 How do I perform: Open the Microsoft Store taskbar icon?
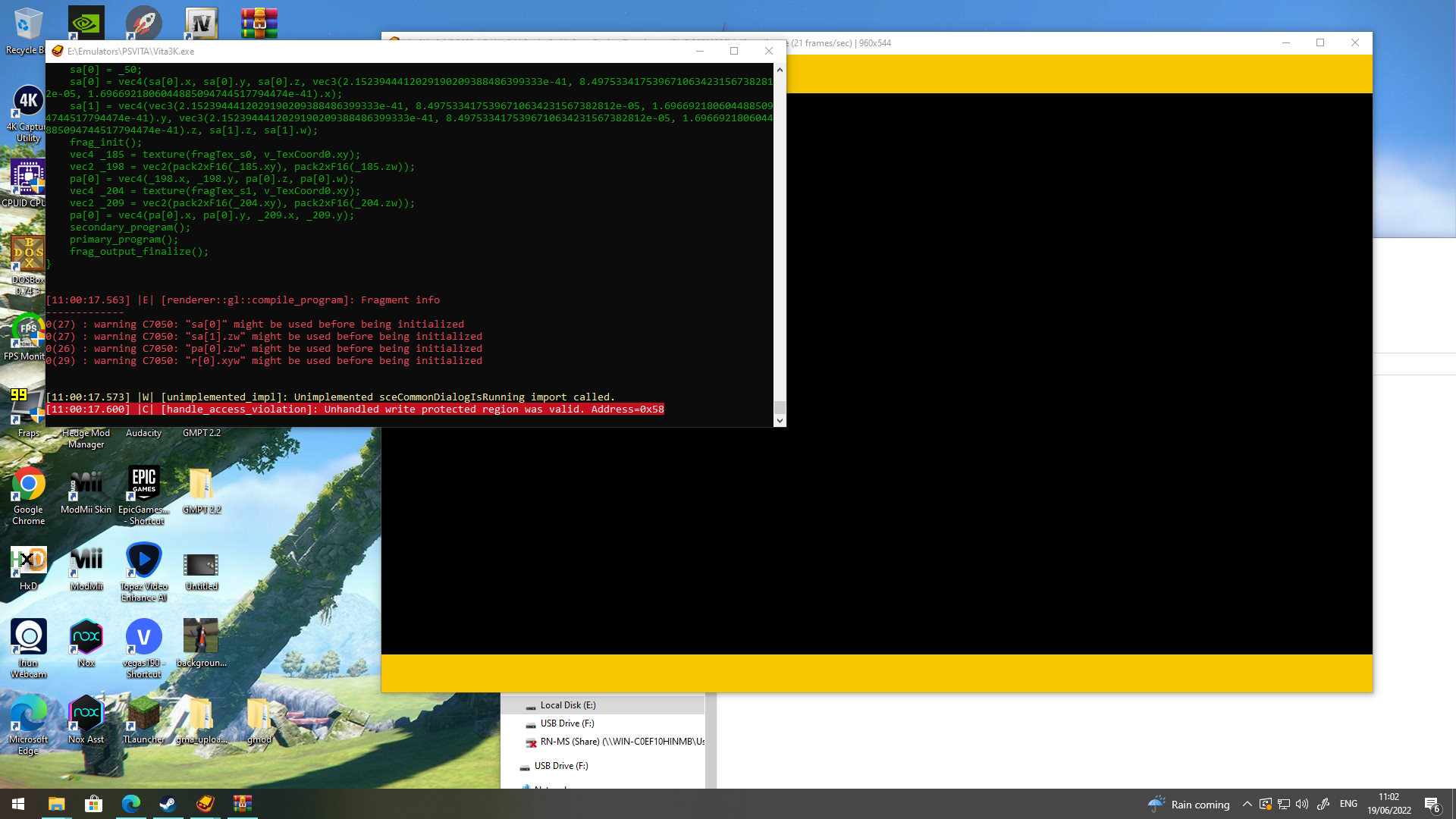[x=93, y=804]
